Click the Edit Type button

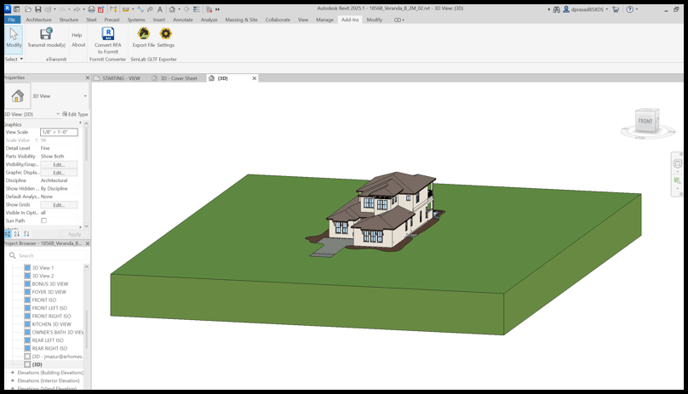pyautogui.click(x=75, y=114)
